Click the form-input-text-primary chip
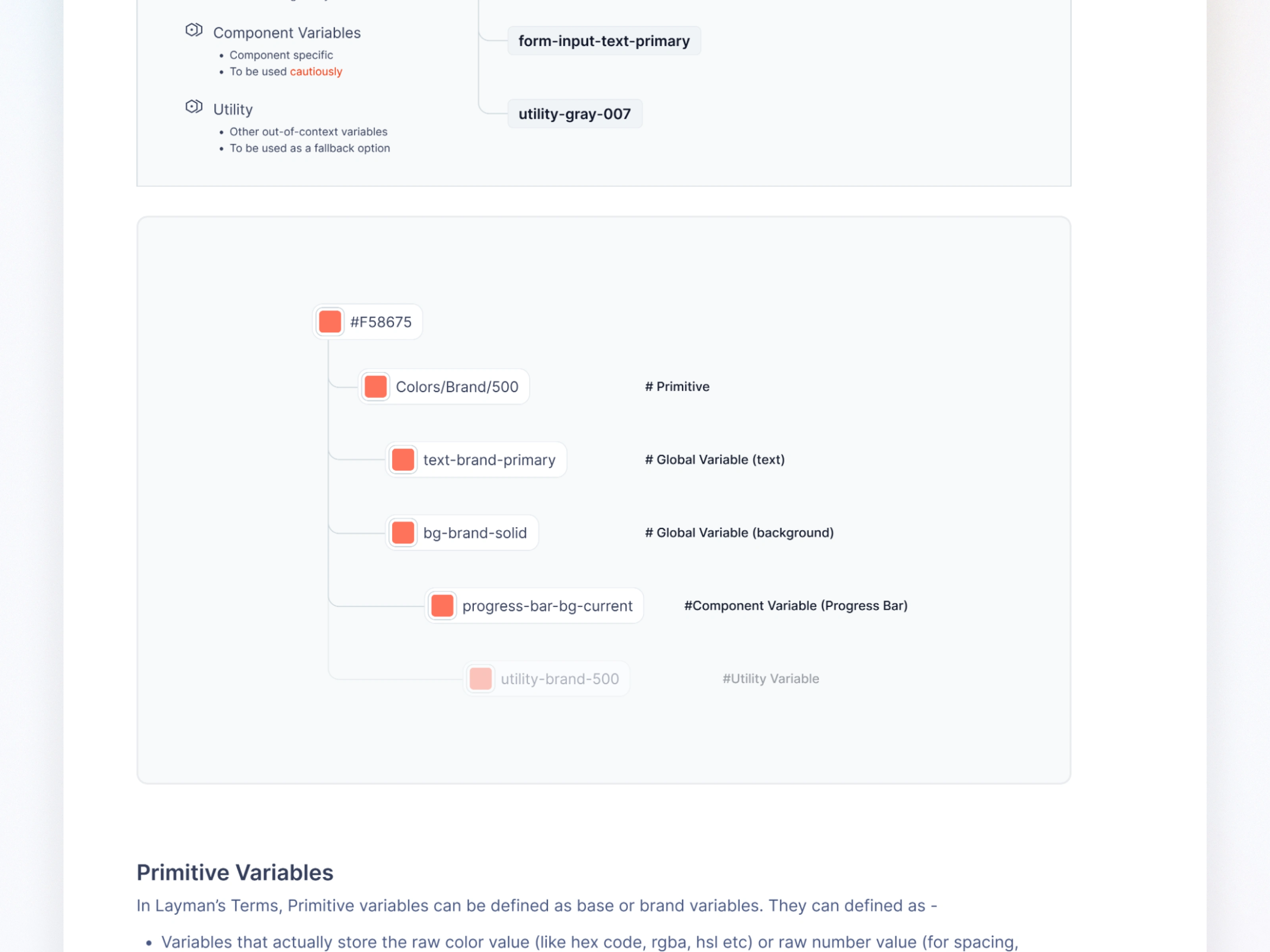This screenshot has width=1270, height=952. (x=604, y=41)
